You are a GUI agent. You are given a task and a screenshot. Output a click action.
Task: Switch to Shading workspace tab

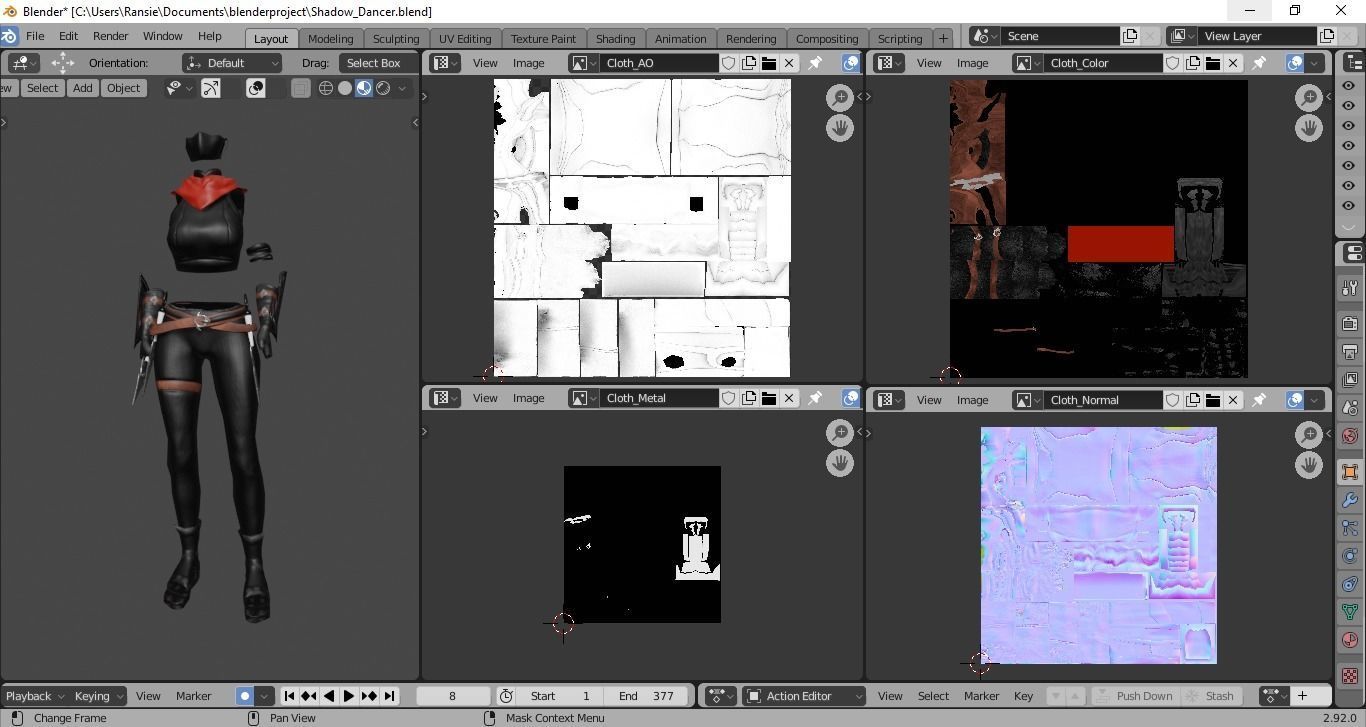tap(615, 38)
